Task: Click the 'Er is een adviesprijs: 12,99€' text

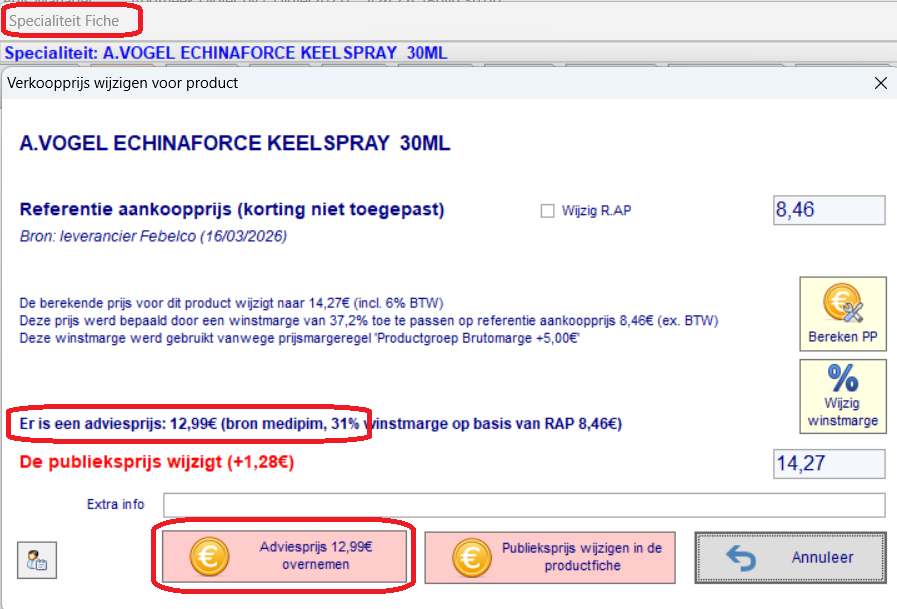Action: coord(118,424)
